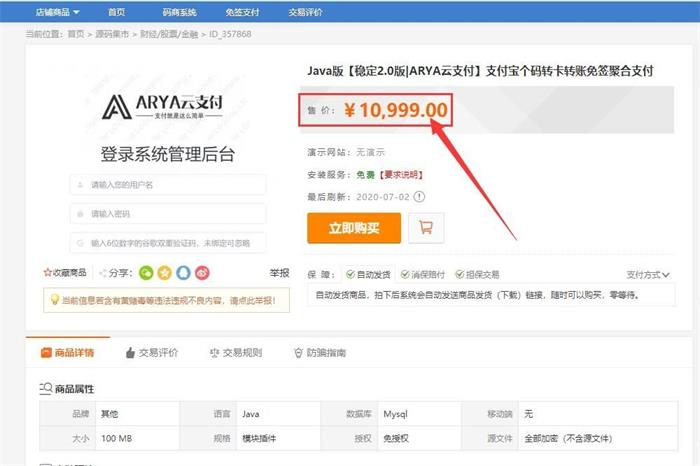Select the 自动发货 guarantee tab

[x=368, y=275]
